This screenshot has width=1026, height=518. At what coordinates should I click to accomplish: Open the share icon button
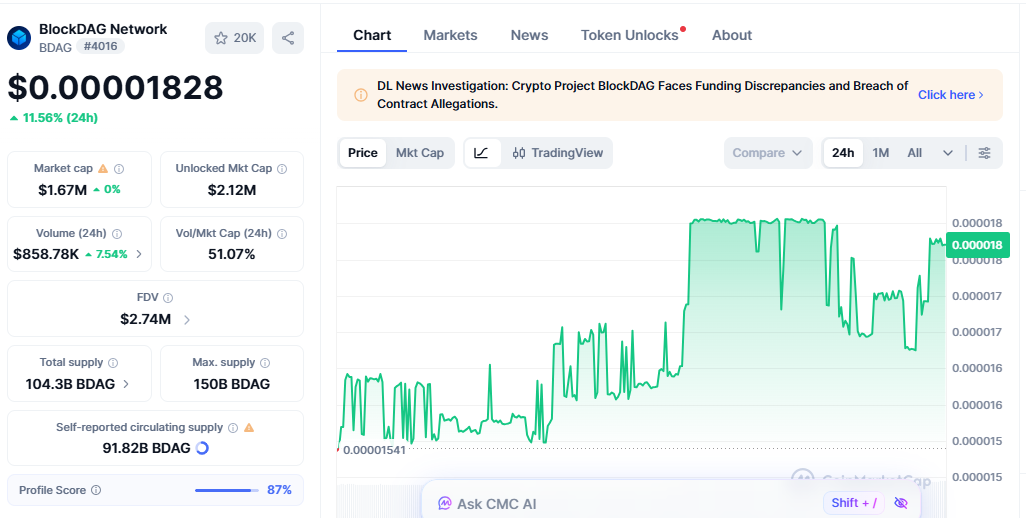(288, 38)
